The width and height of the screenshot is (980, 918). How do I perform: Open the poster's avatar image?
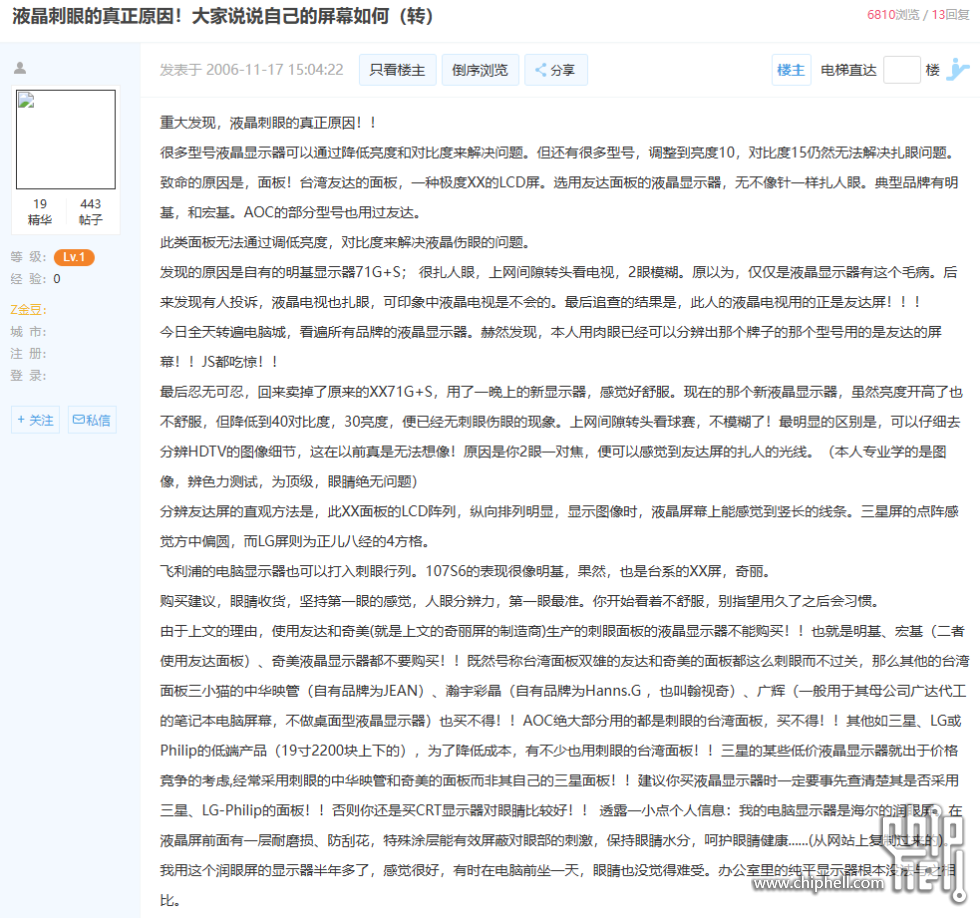point(66,139)
